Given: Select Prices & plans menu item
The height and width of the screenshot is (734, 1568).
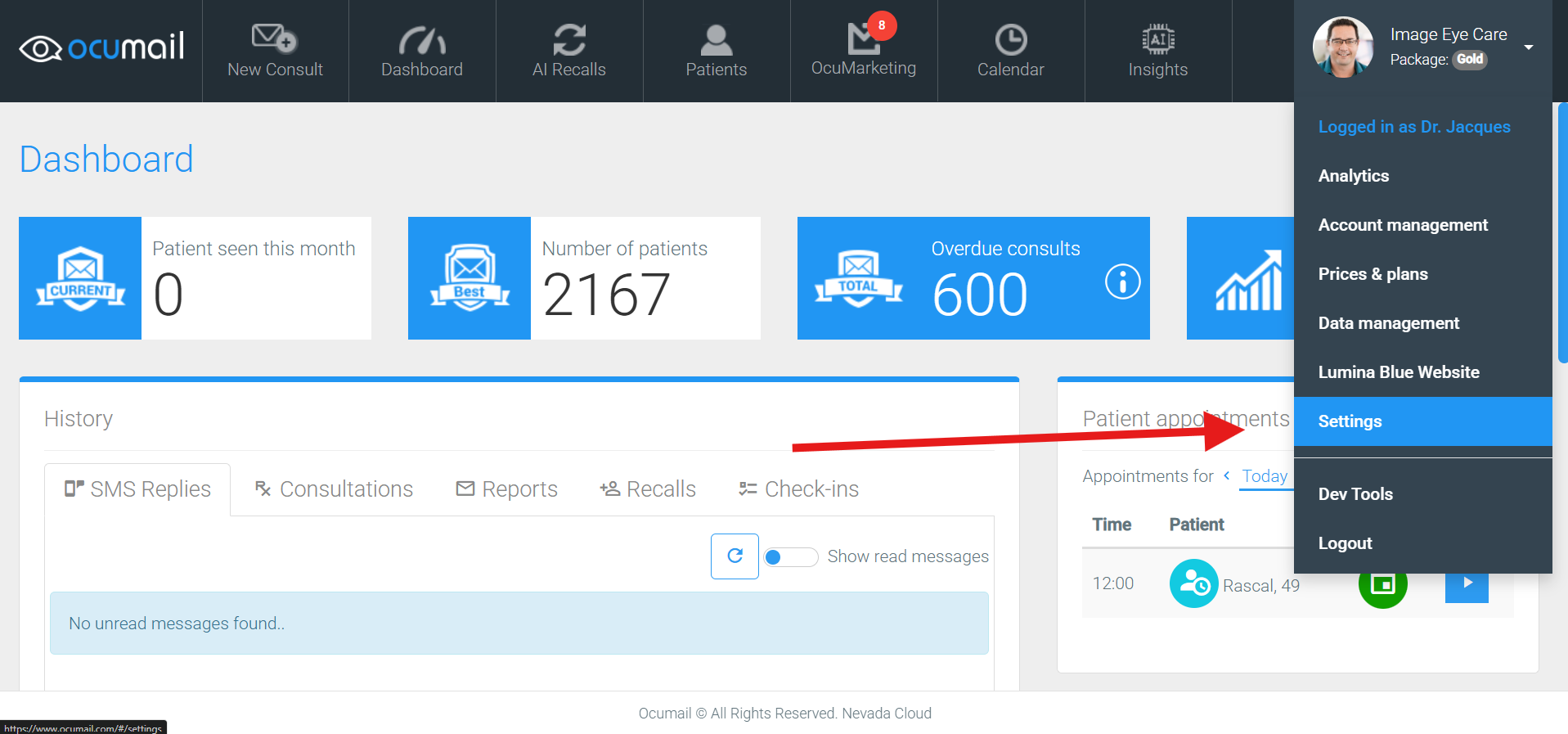Looking at the screenshot, I should point(1423,274).
